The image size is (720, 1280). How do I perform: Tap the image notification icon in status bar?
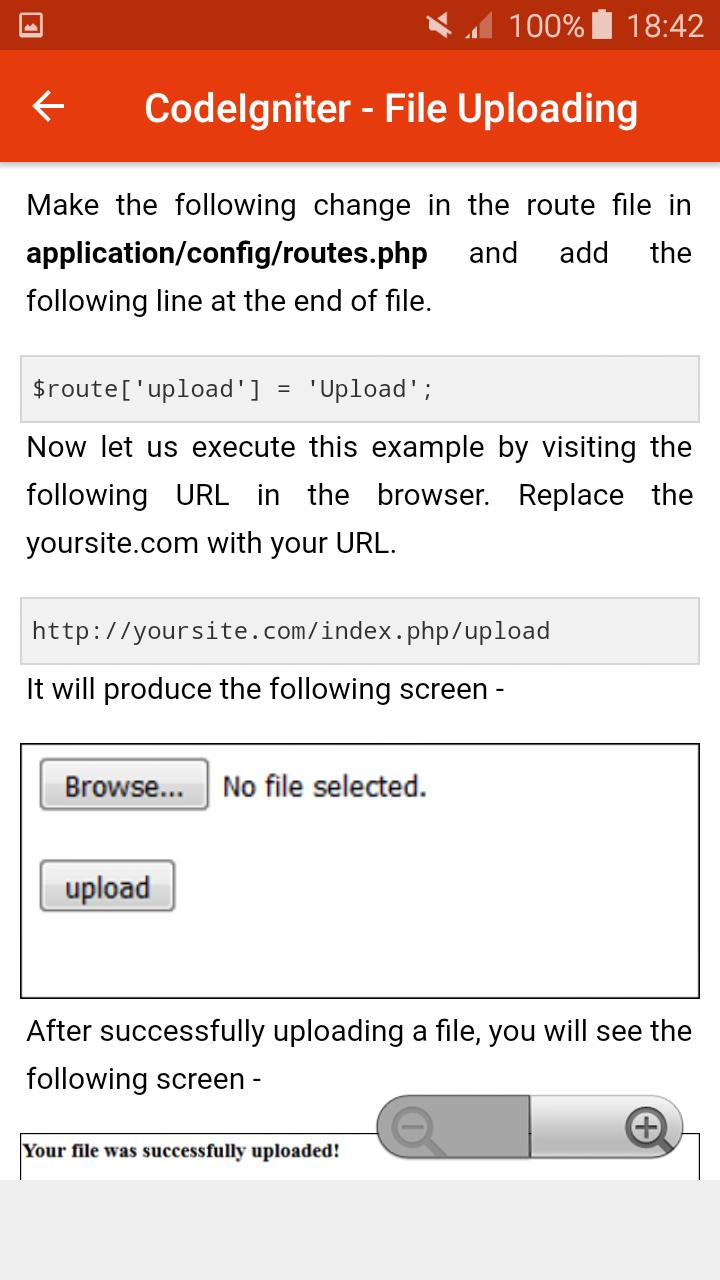(x=31, y=25)
